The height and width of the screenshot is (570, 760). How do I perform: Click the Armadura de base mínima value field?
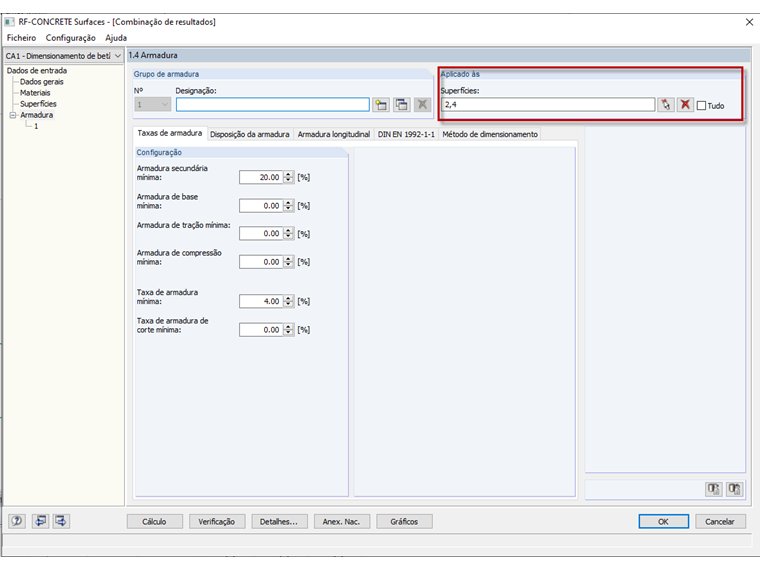(261, 206)
